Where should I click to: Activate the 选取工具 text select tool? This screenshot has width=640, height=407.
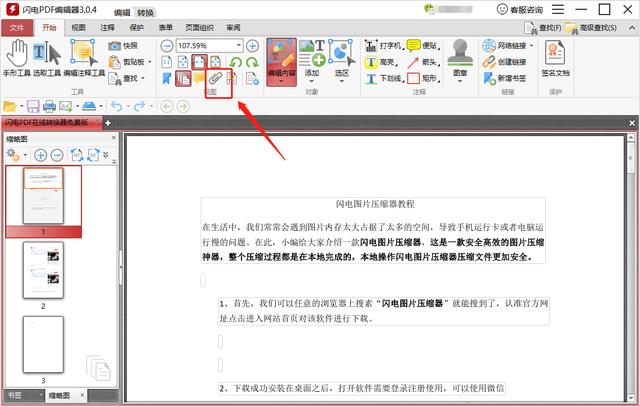tap(47, 58)
